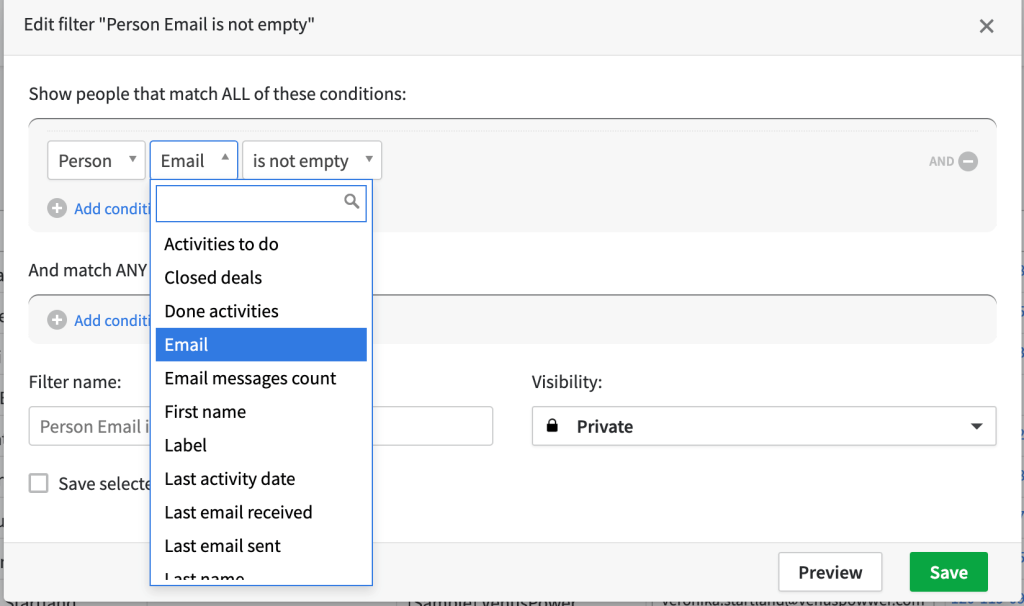1024x606 pixels.
Task: Collapse the Email field dropdown
Action: (193, 161)
